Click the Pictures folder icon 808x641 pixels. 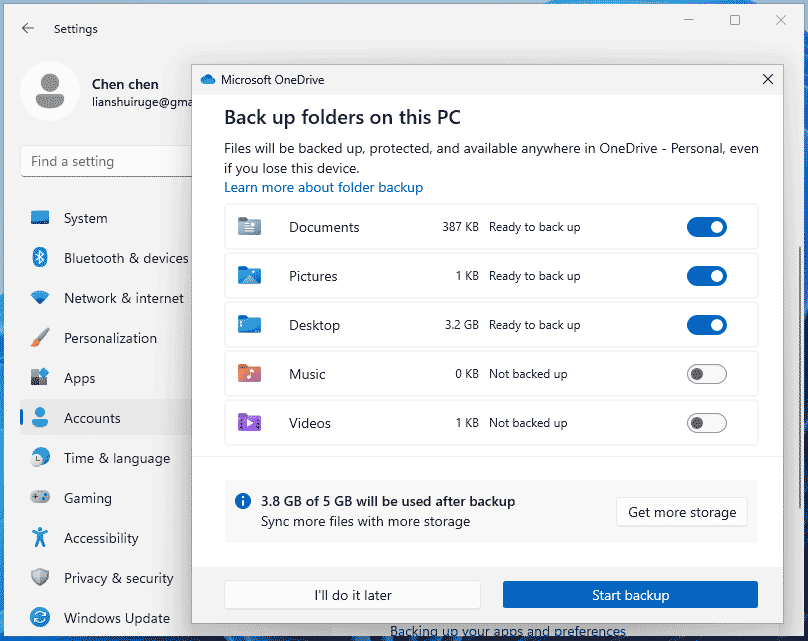click(250, 276)
